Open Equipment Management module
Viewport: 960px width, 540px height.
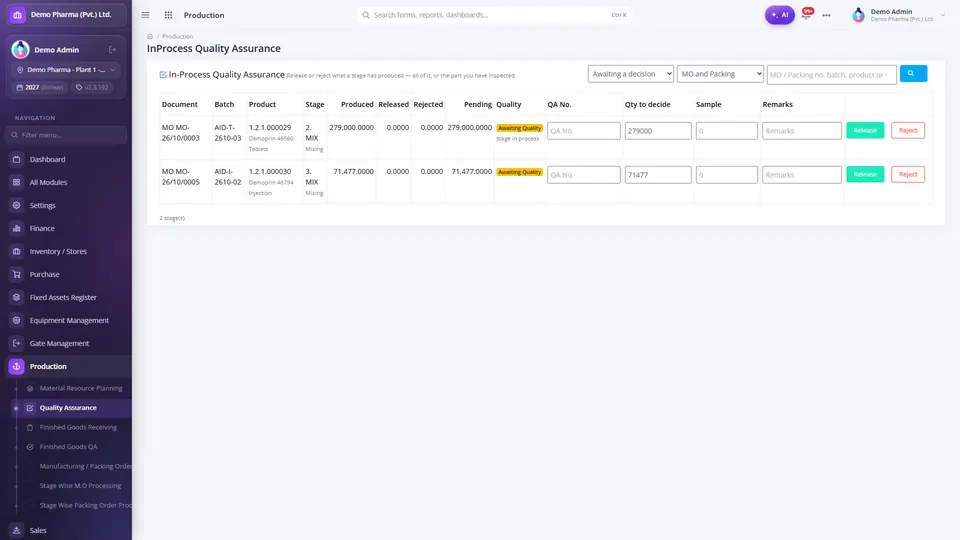pyautogui.click(x=66, y=320)
